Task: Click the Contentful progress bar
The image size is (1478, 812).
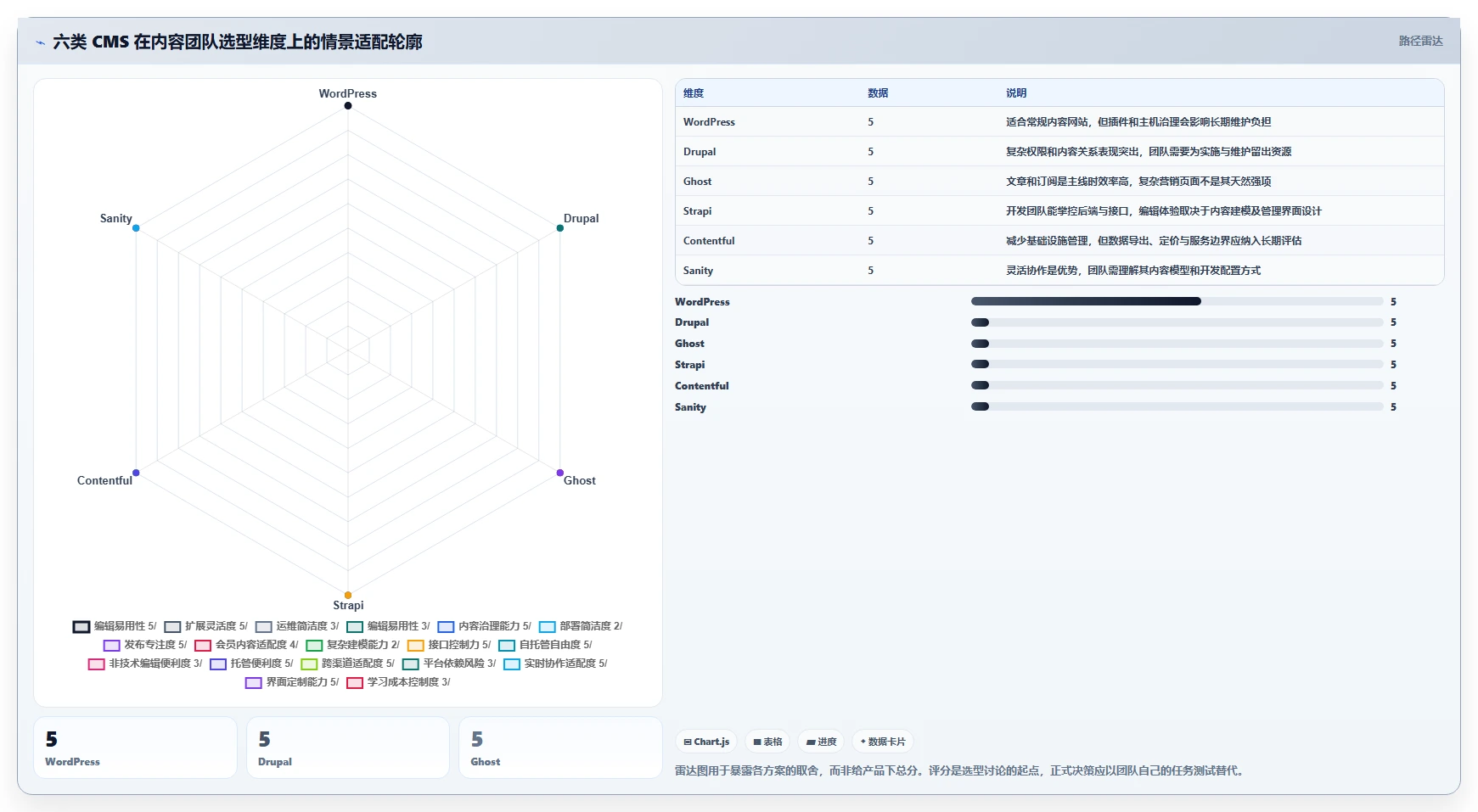Action: click(x=1177, y=385)
